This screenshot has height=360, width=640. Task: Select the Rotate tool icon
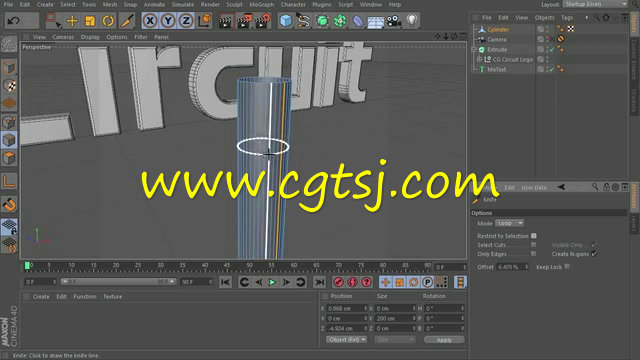108,20
